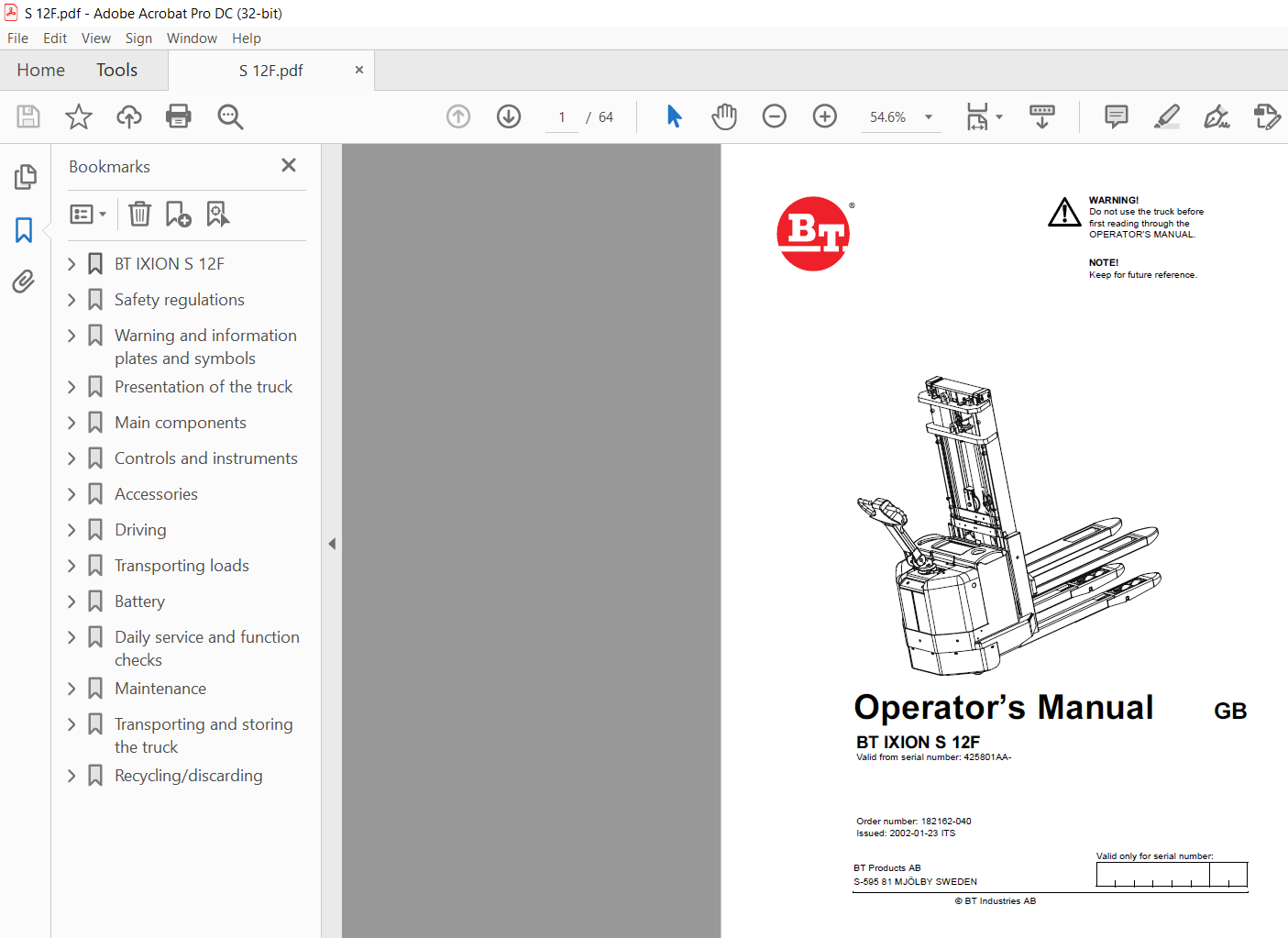Go to next page with the down arrow
The height and width of the screenshot is (938, 1288).
click(509, 116)
